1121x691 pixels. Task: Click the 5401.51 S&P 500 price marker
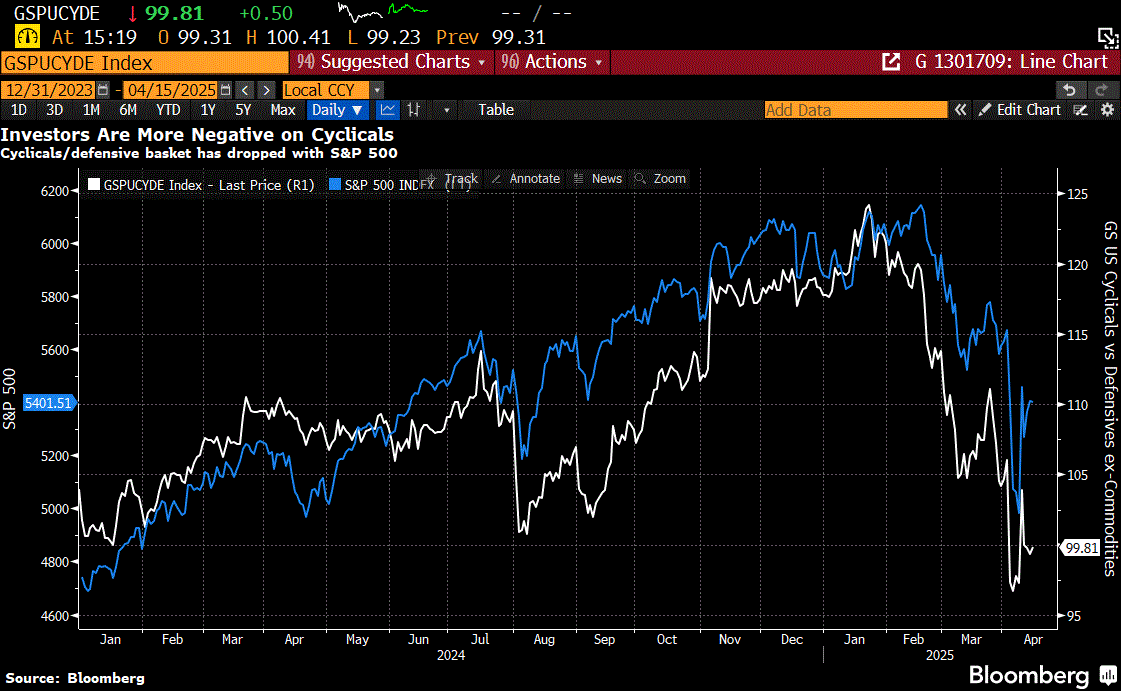(x=49, y=403)
